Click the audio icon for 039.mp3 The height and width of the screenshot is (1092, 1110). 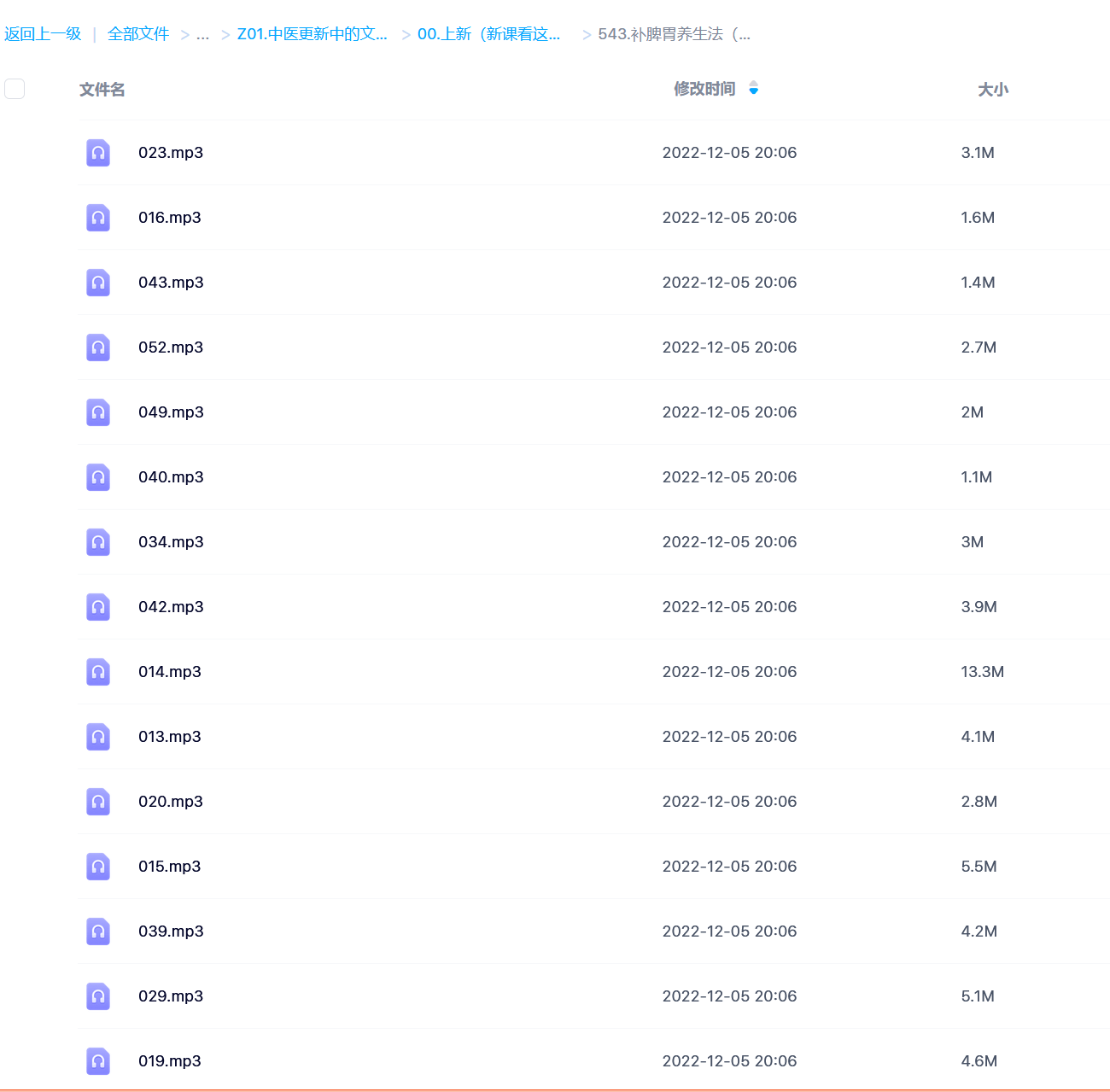[98, 931]
